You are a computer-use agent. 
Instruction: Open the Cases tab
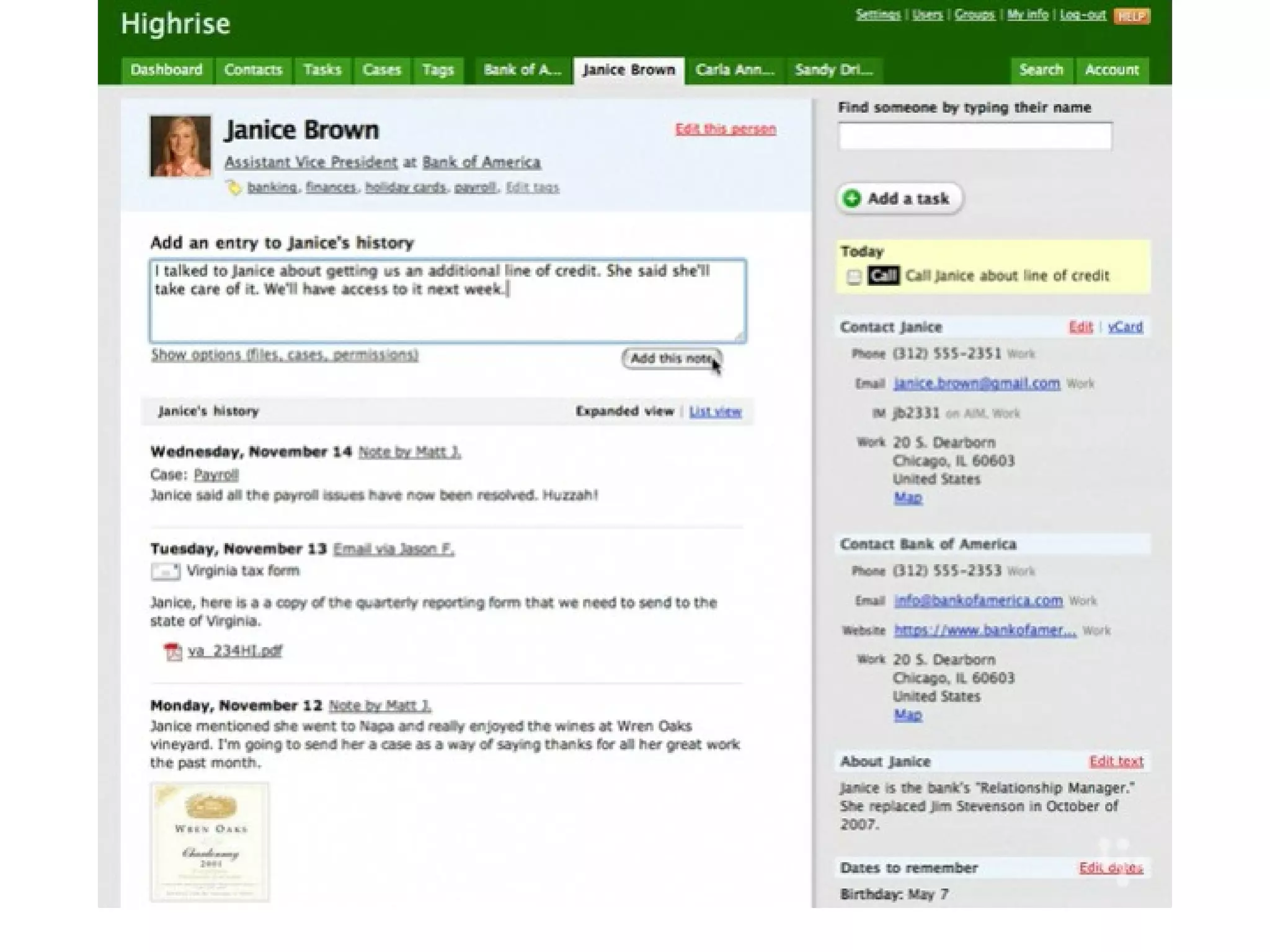(x=381, y=70)
